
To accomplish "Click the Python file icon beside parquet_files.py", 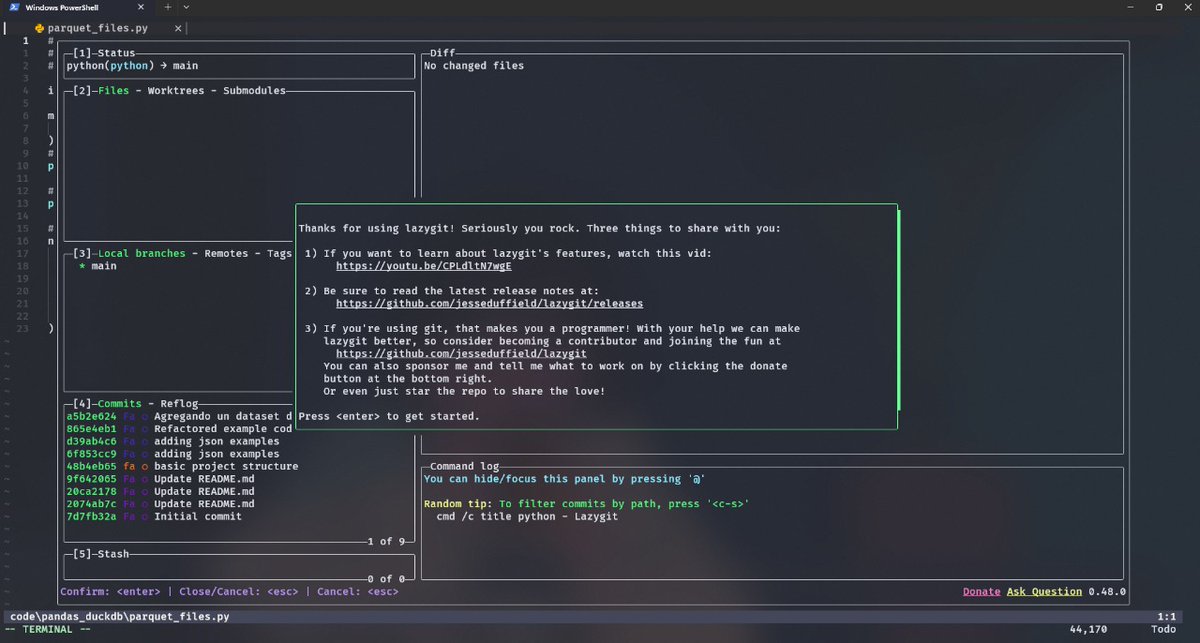I will point(38,29).
